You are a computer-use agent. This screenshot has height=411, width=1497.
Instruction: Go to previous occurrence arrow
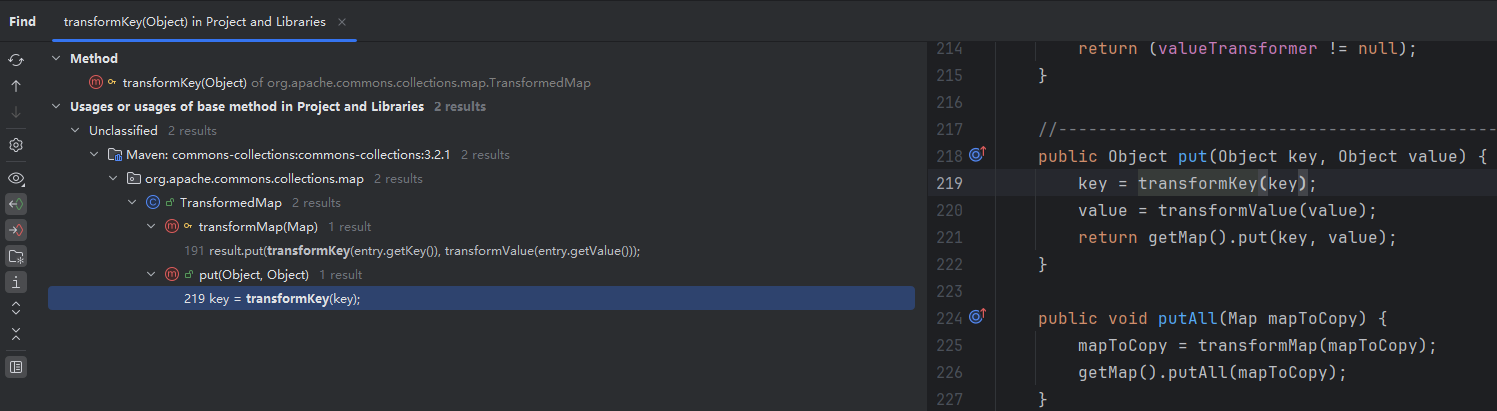(16, 86)
